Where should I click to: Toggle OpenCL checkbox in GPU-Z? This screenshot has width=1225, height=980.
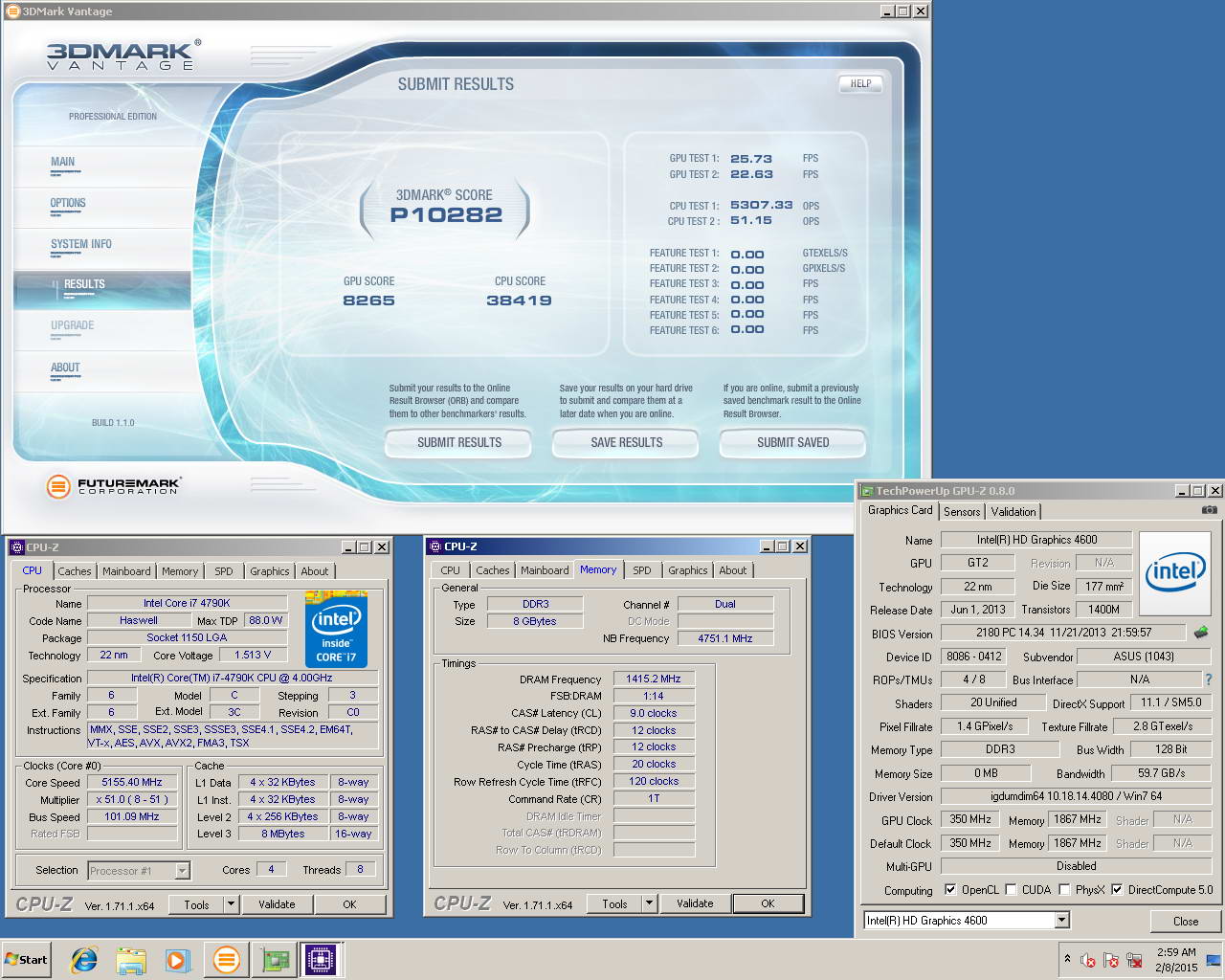(950, 889)
